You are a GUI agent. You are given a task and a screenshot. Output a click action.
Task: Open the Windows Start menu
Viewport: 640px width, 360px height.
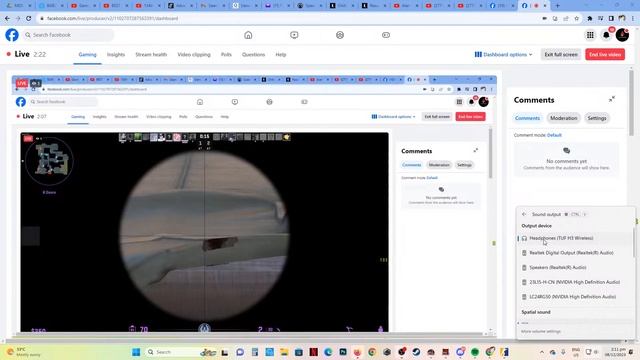[x=136, y=352]
